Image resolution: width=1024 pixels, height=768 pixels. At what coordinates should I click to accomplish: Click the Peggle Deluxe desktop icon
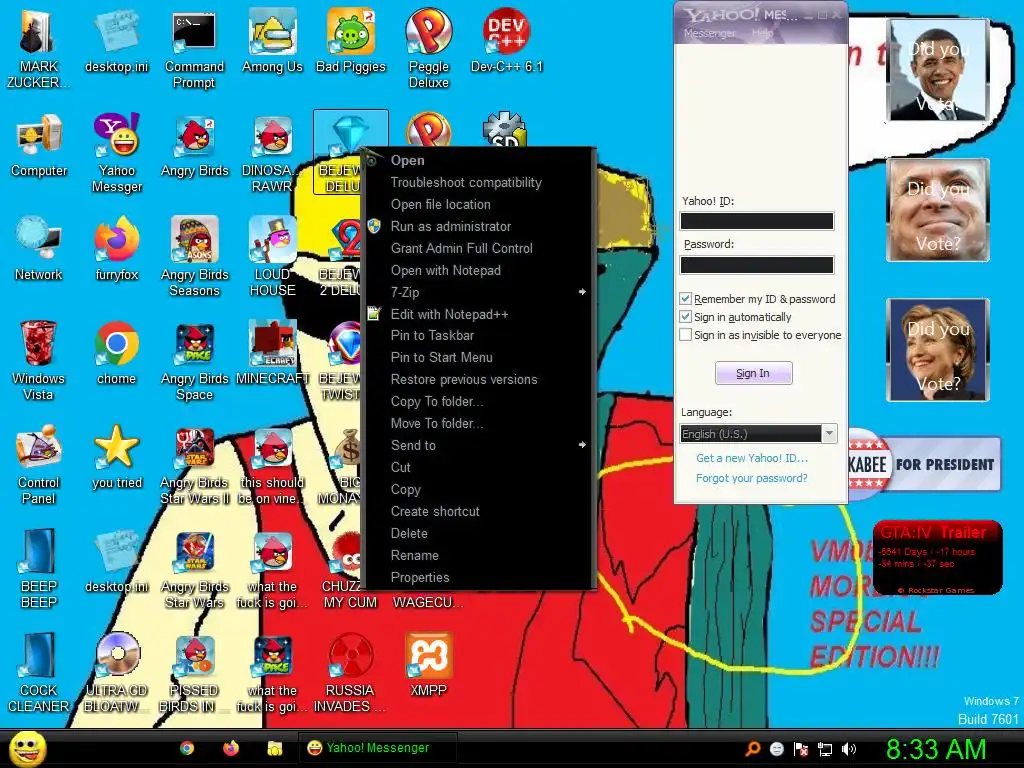point(428,49)
